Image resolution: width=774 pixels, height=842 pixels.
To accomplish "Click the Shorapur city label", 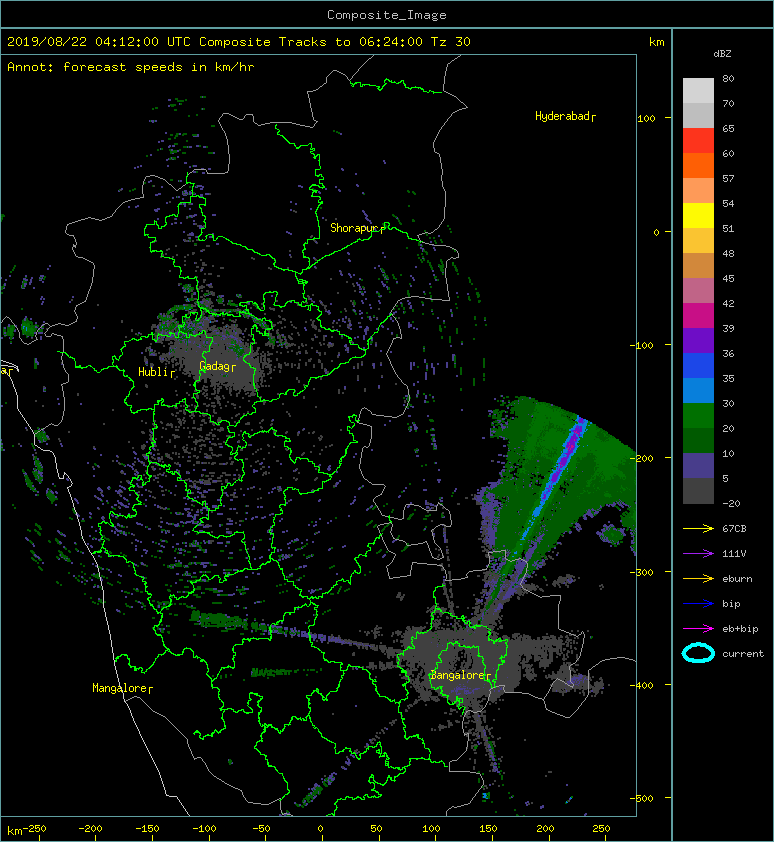I will (357, 228).
